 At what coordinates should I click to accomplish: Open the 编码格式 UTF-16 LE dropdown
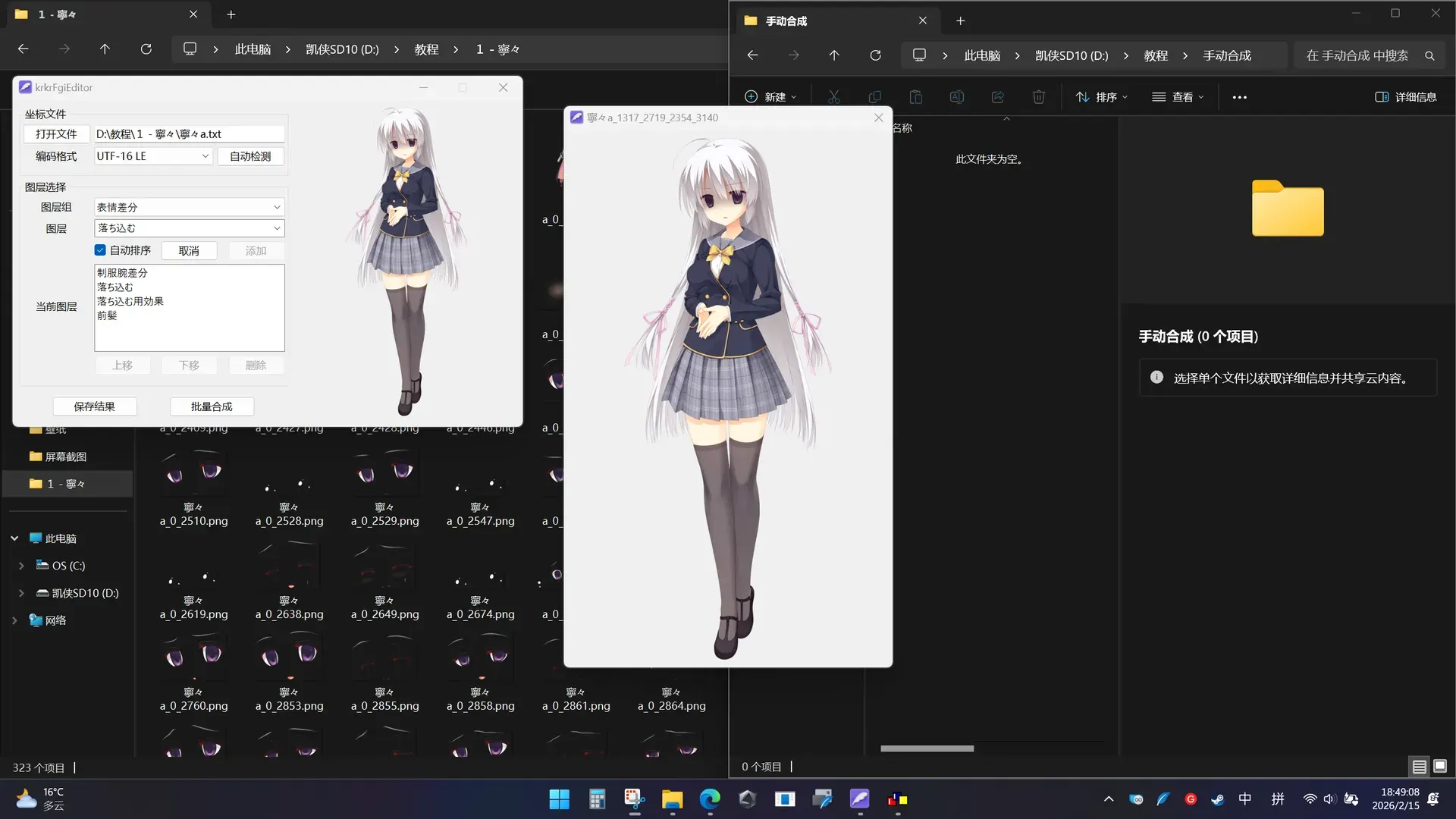click(152, 156)
